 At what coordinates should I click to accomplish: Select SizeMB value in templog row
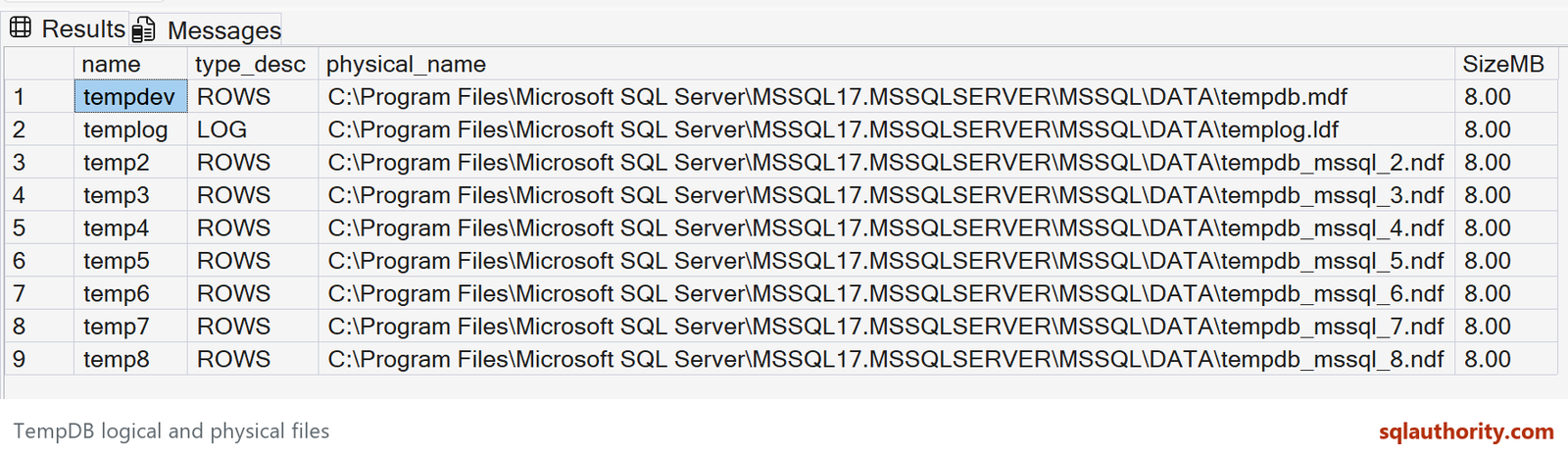click(1505, 129)
